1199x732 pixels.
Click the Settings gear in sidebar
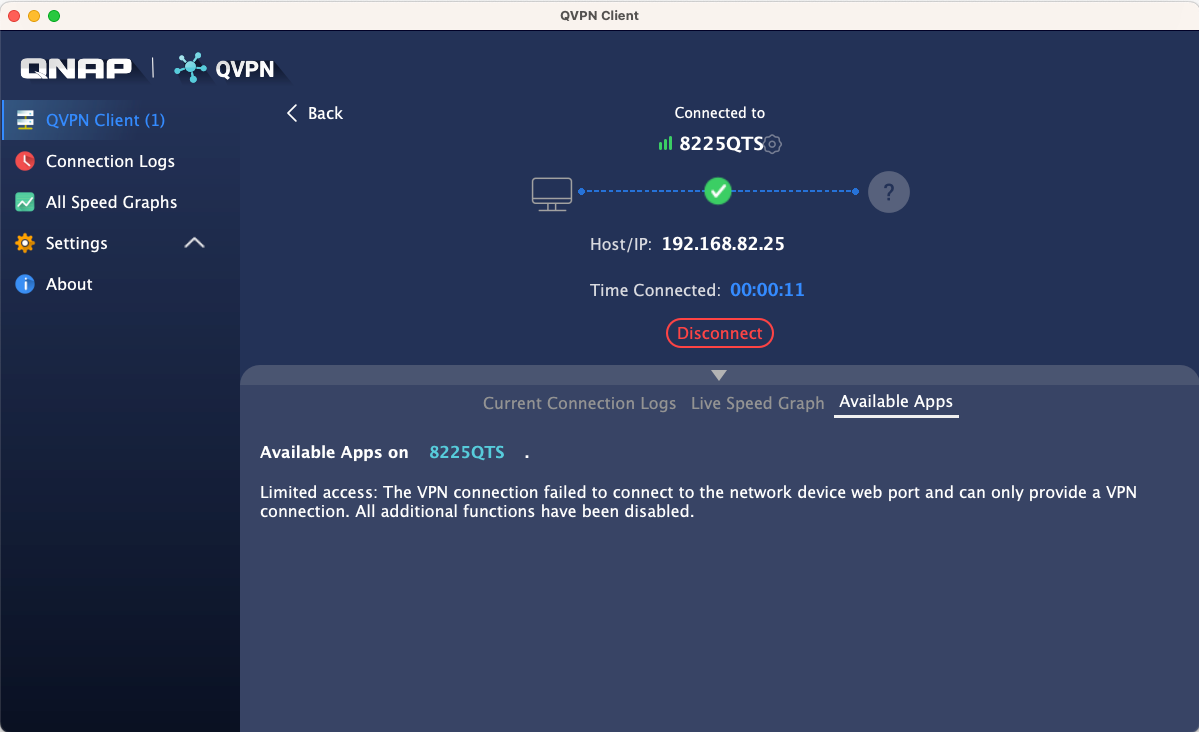coord(25,243)
